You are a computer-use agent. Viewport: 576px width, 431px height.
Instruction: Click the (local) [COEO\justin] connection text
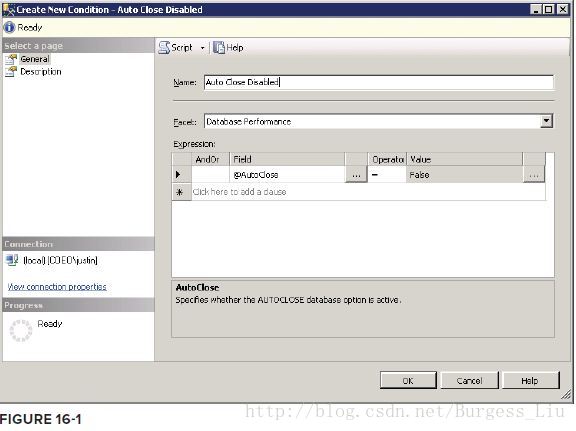point(60,261)
